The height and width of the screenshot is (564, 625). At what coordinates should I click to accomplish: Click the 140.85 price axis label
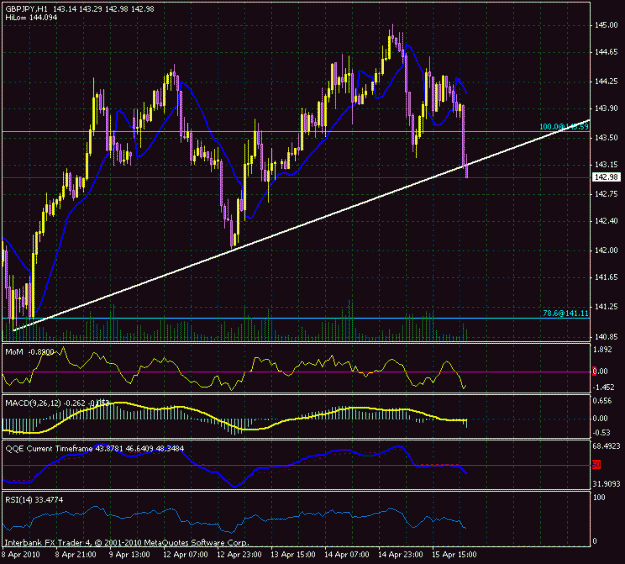pos(606,337)
